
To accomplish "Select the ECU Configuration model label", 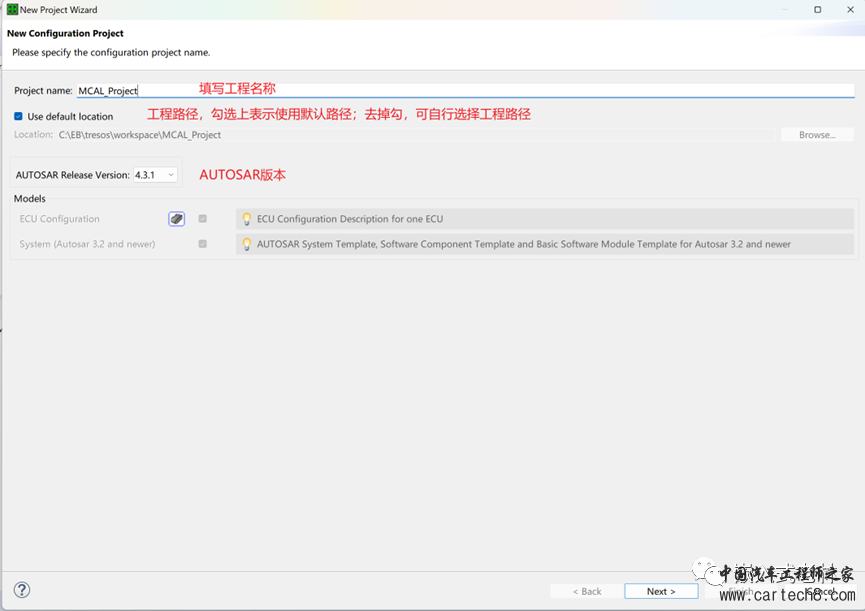I will (x=60, y=219).
